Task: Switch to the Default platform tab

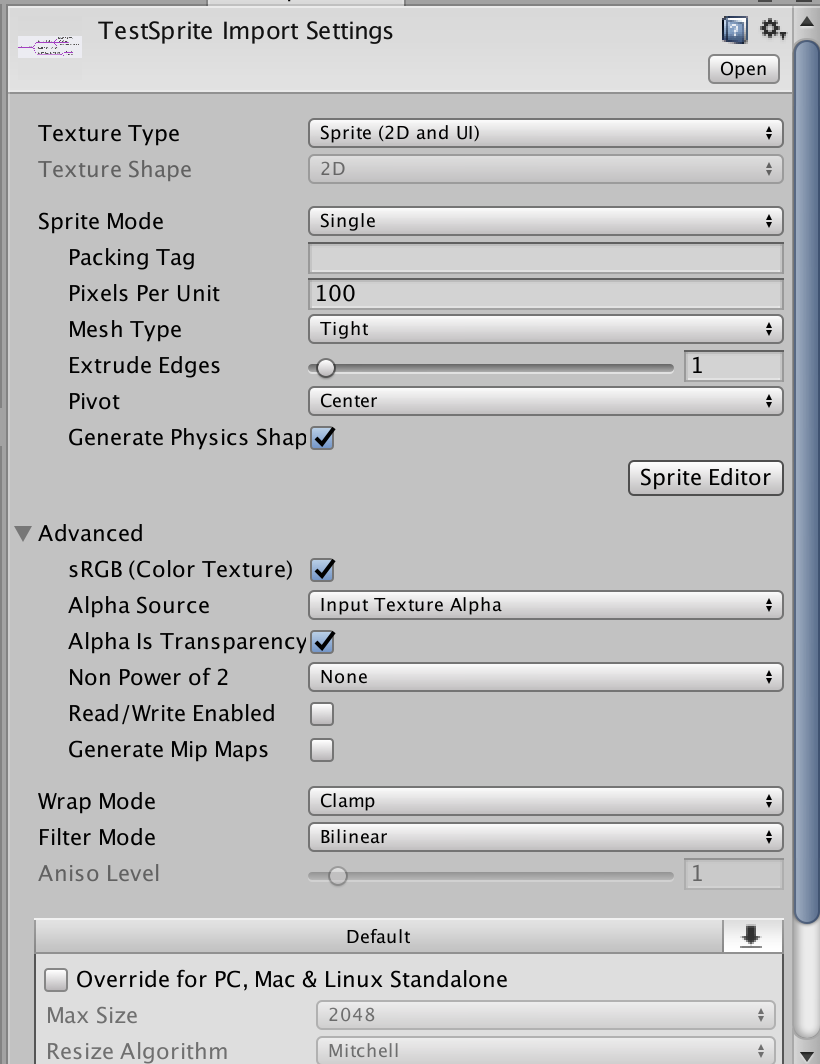Action: pos(379,936)
